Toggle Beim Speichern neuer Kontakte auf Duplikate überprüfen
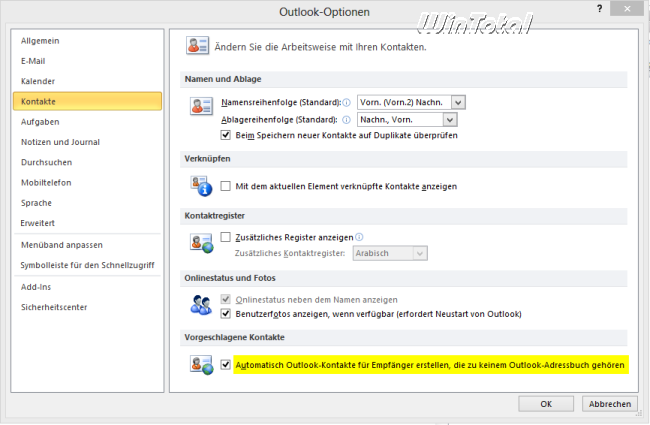The image size is (650, 425). [x=226, y=135]
